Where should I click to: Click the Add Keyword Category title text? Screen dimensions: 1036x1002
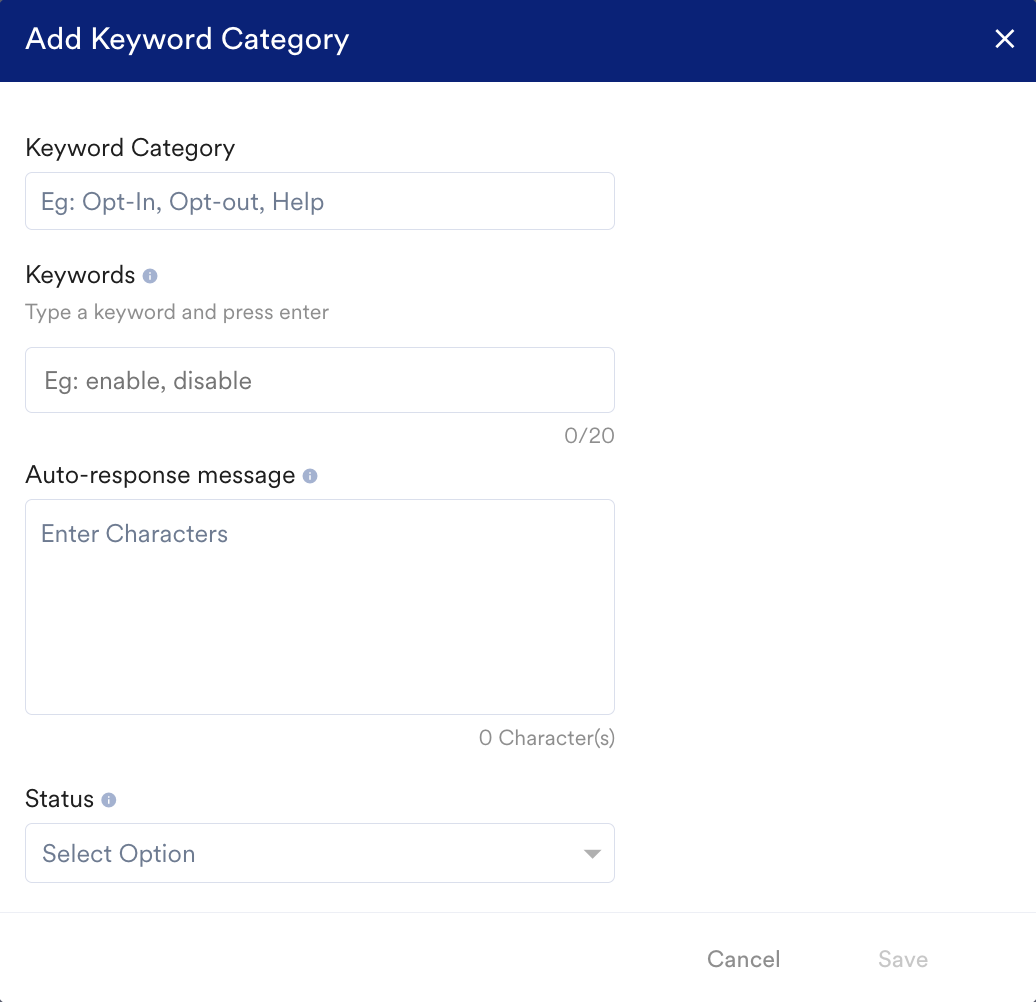pos(187,40)
